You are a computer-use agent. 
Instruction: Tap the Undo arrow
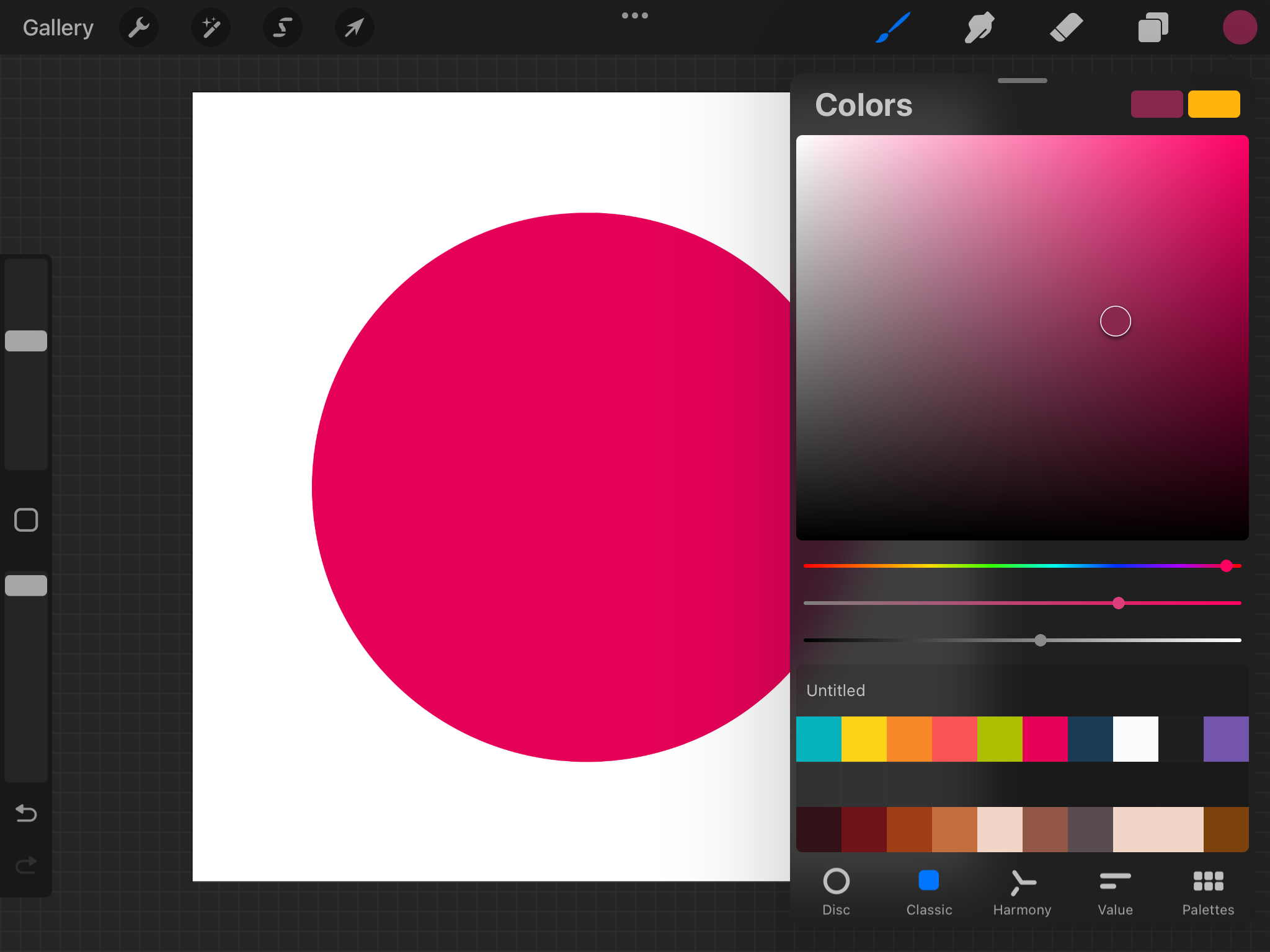click(x=26, y=814)
